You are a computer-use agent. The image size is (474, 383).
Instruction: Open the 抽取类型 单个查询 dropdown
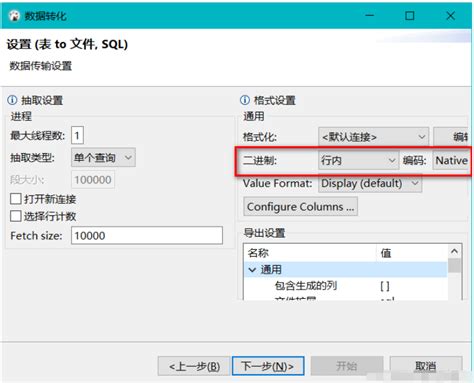tap(103, 157)
